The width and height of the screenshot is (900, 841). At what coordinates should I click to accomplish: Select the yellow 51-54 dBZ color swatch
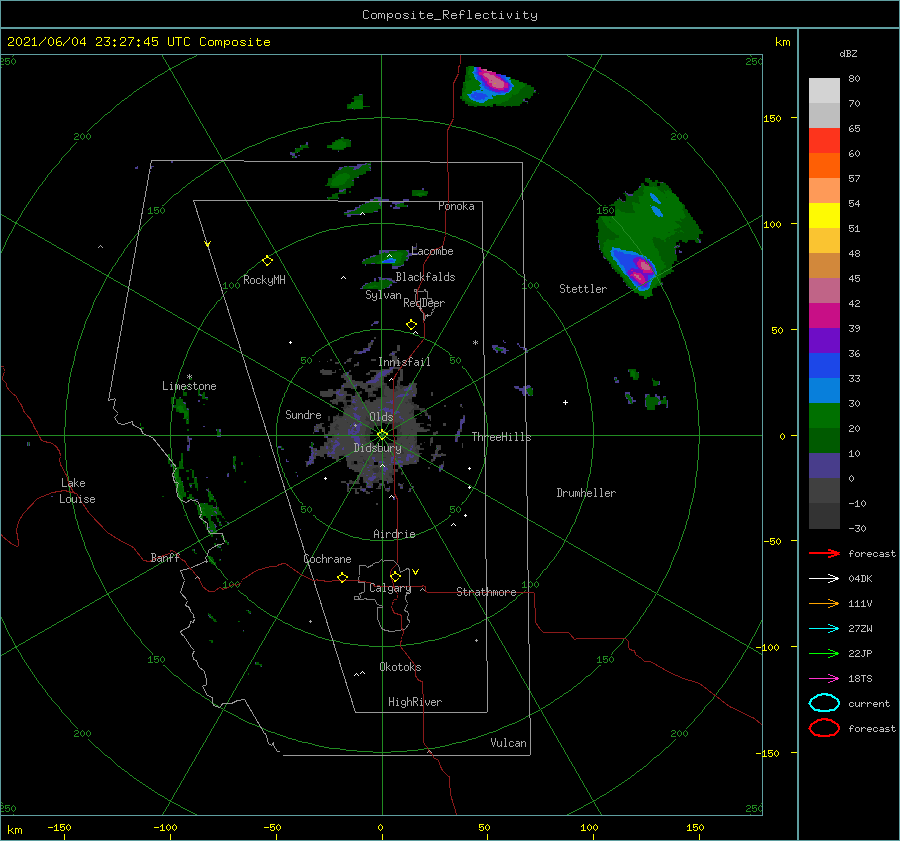point(824,215)
